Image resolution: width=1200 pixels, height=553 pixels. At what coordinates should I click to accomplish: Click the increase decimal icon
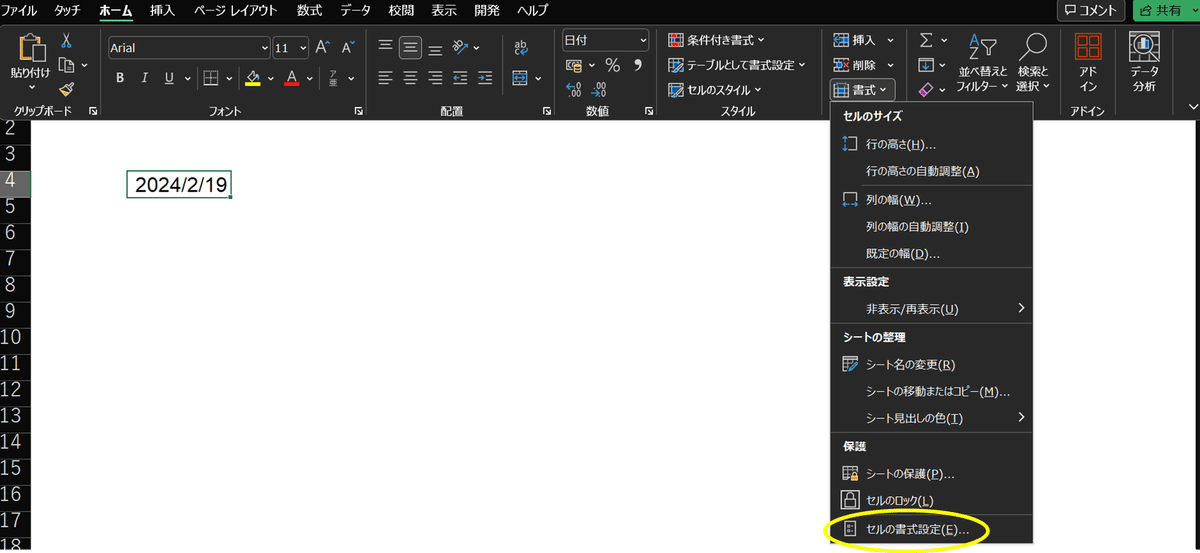click(574, 90)
